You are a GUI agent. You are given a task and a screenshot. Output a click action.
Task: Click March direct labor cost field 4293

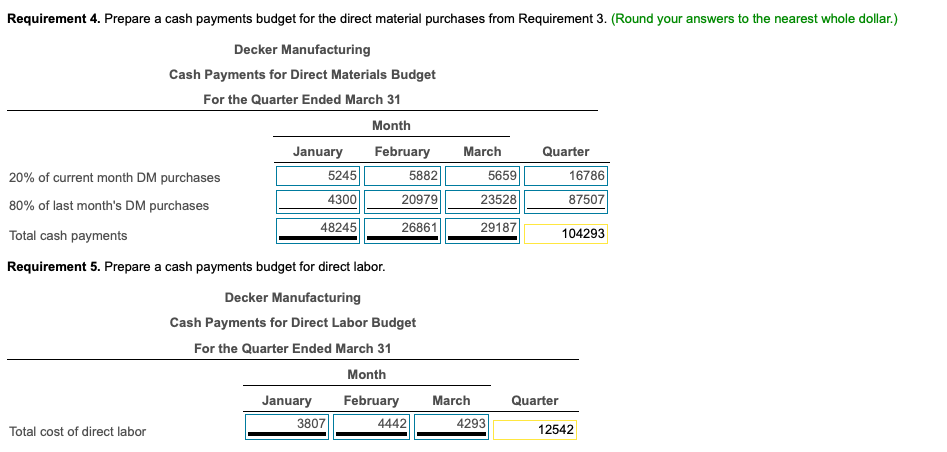pyautogui.click(x=452, y=427)
